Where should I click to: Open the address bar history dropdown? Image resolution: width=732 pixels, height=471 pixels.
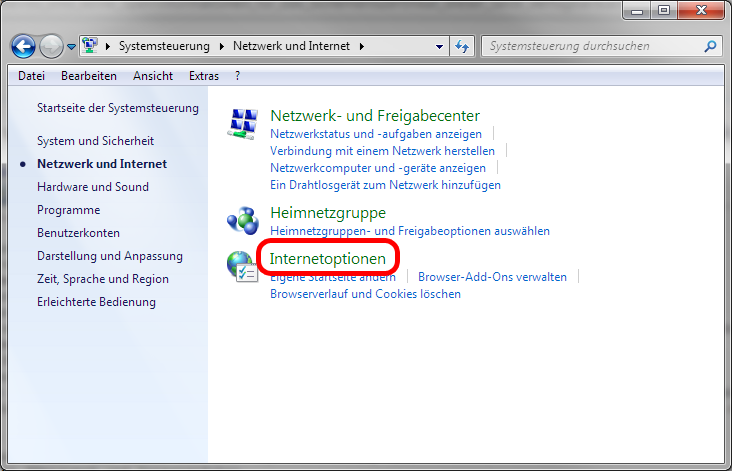(439, 46)
